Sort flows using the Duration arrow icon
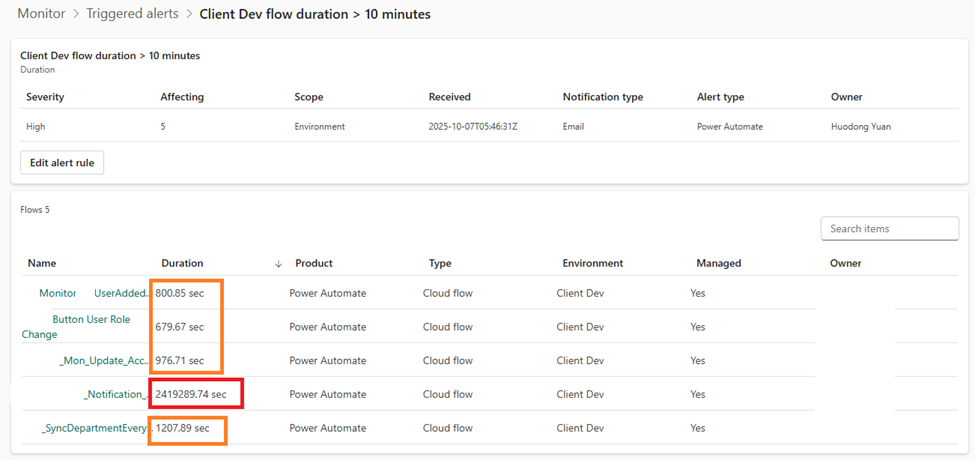The height and width of the screenshot is (460, 975). (278, 264)
